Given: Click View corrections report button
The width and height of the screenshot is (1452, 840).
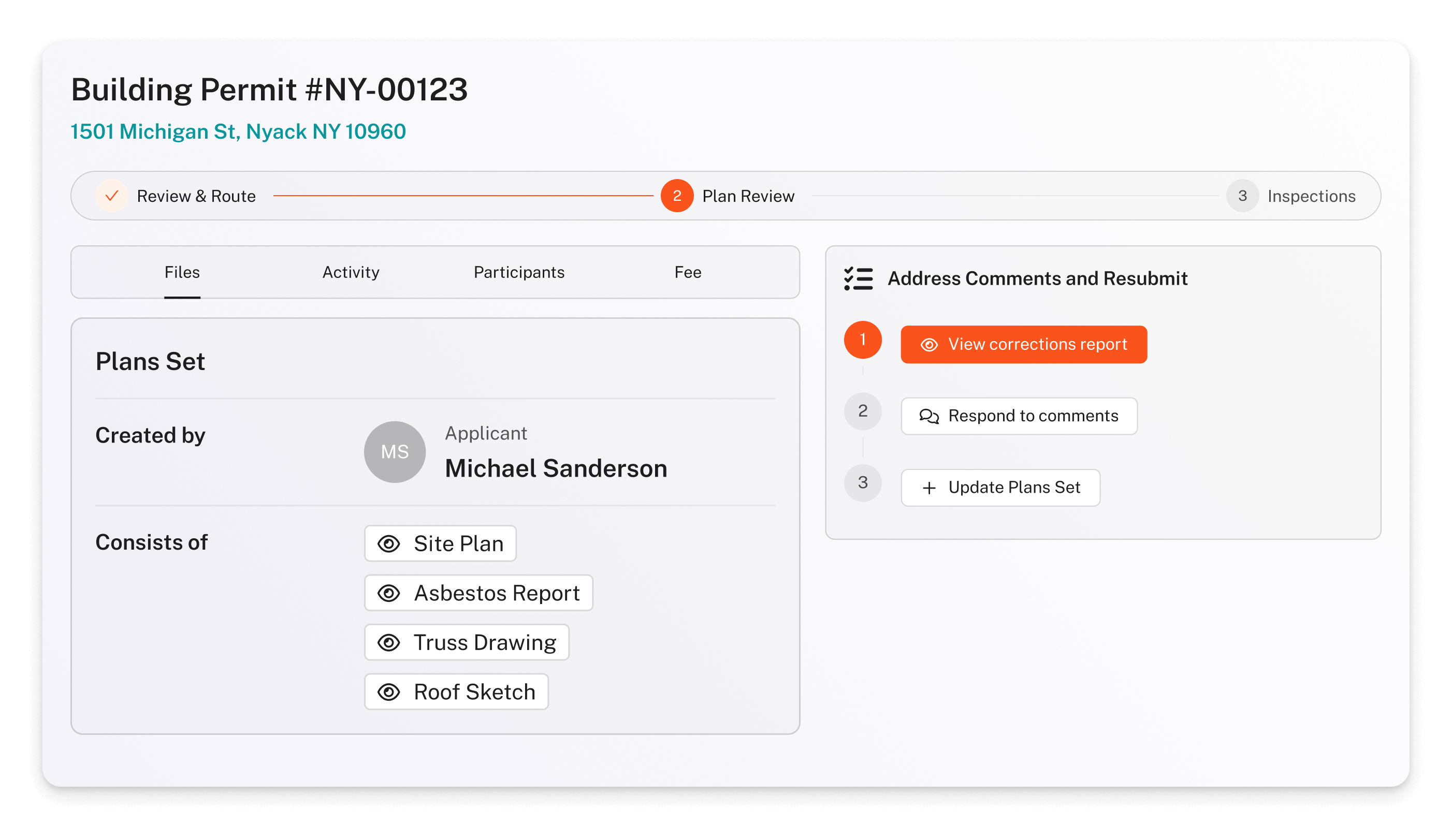Looking at the screenshot, I should pos(1023,344).
